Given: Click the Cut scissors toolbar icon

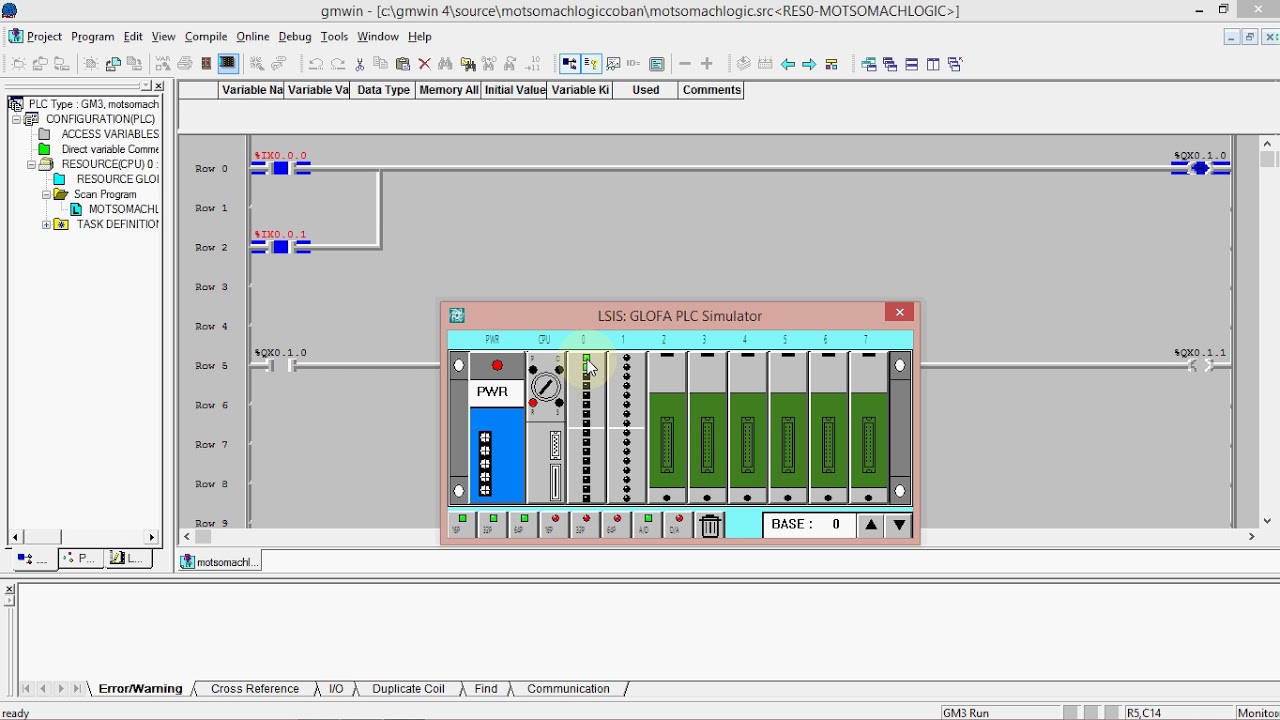Looking at the screenshot, I should (360, 64).
